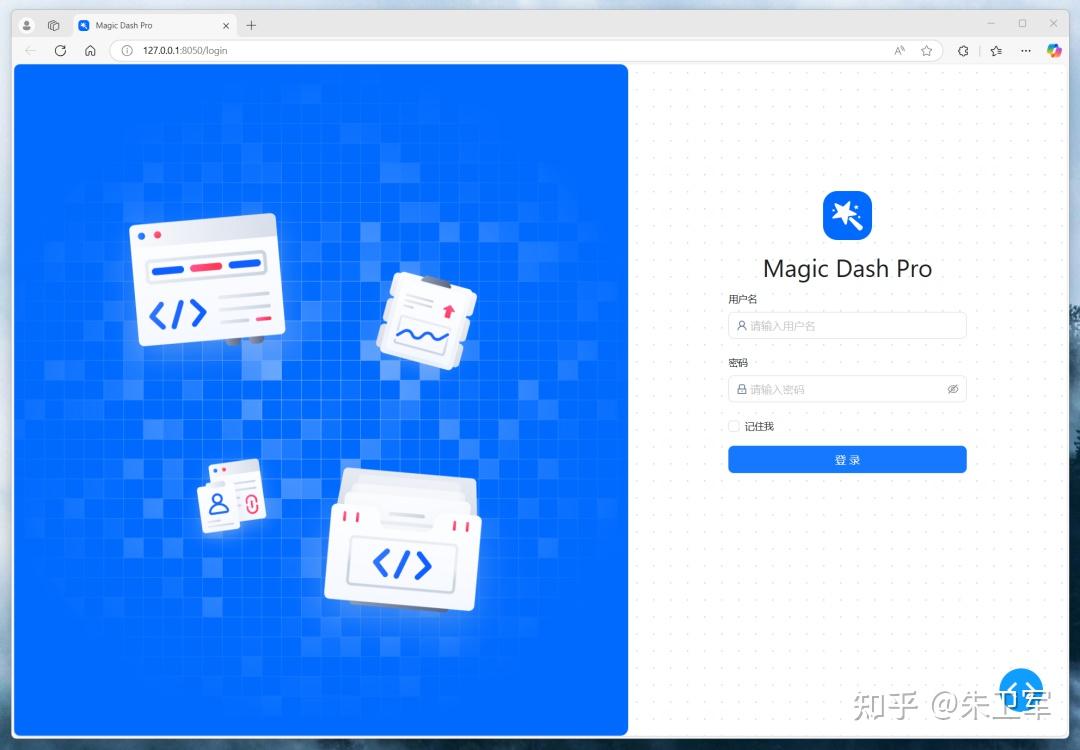This screenshot has height=750, width=1080.
Task: Click the Magic Dash Pro magic wand logo
Action: 847,215
